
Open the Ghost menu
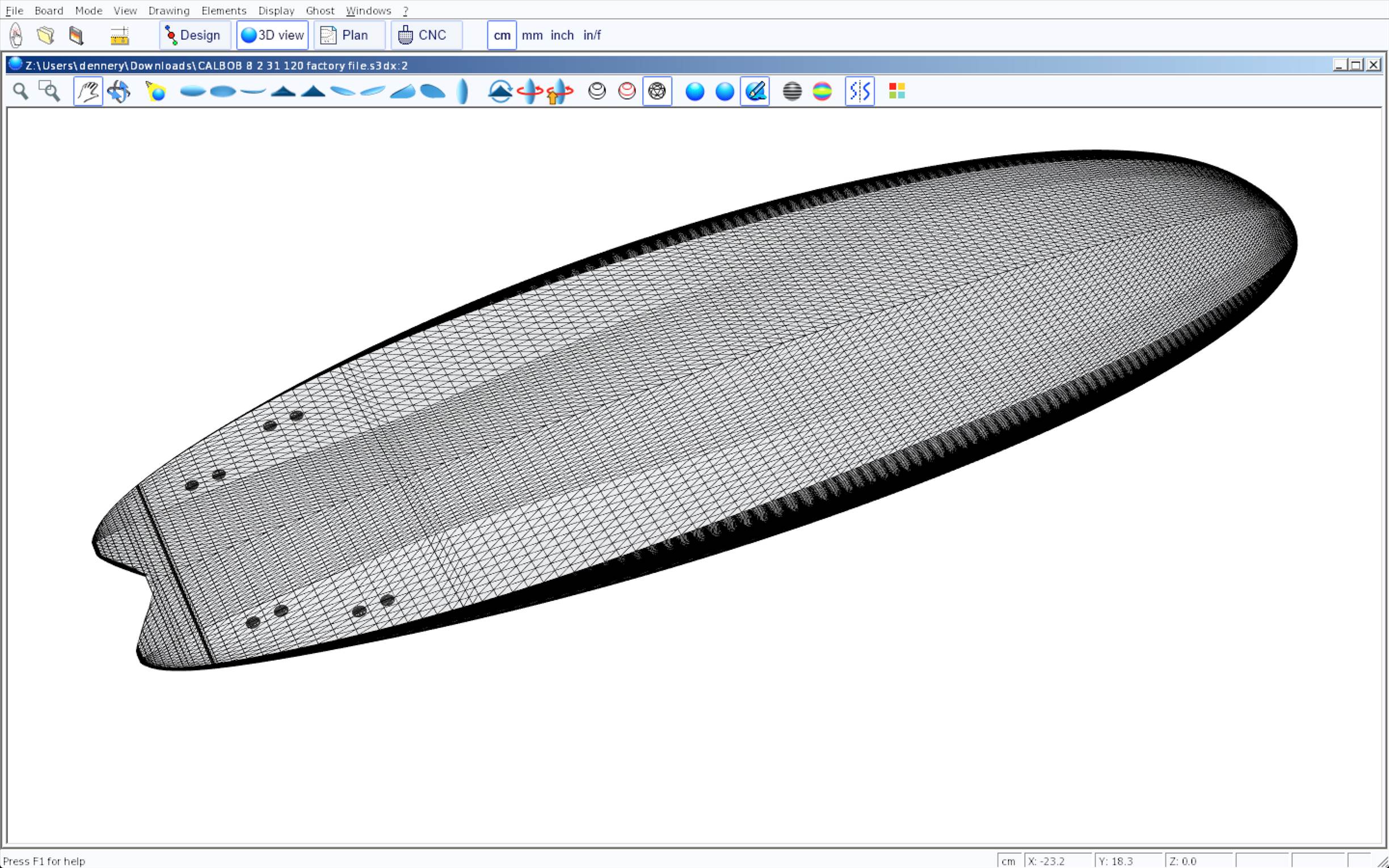pyautogui.click(x=319, y=10)
